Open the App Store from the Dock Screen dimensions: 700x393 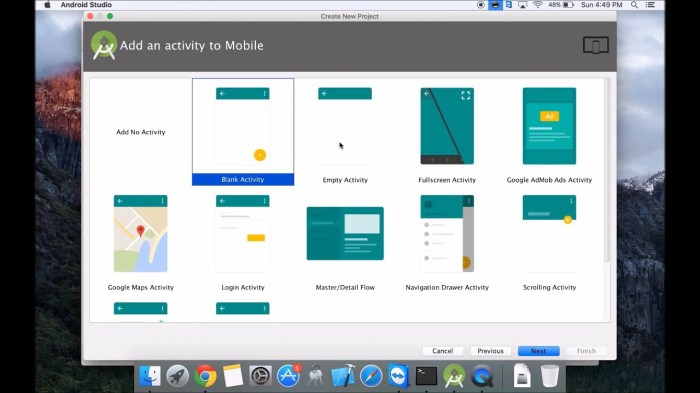click(288, 376)
